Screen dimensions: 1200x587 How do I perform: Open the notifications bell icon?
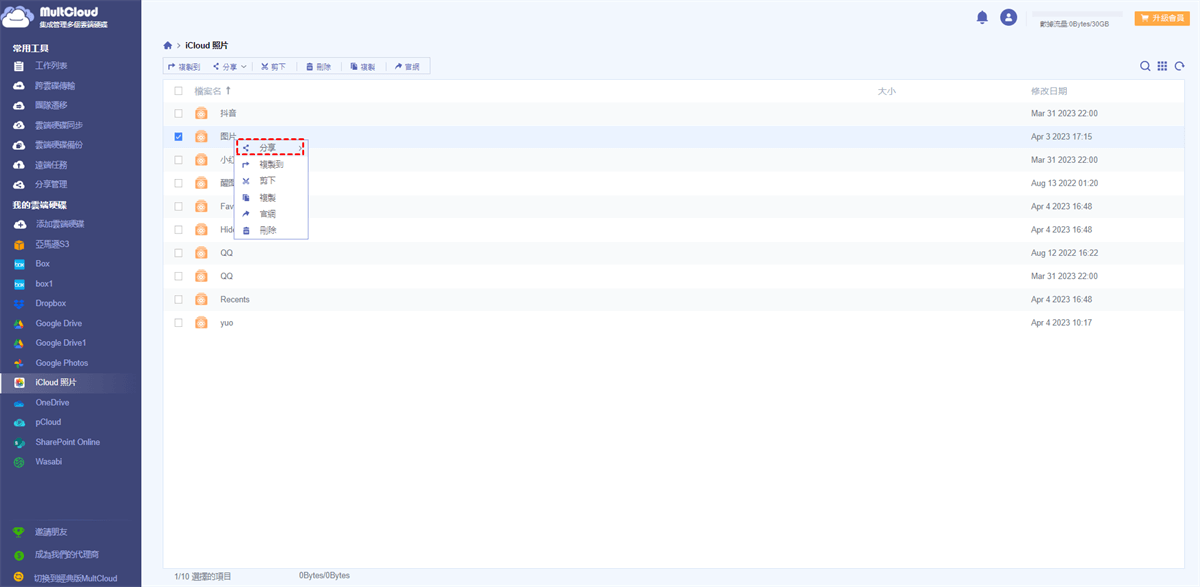(x=982, y=17)
